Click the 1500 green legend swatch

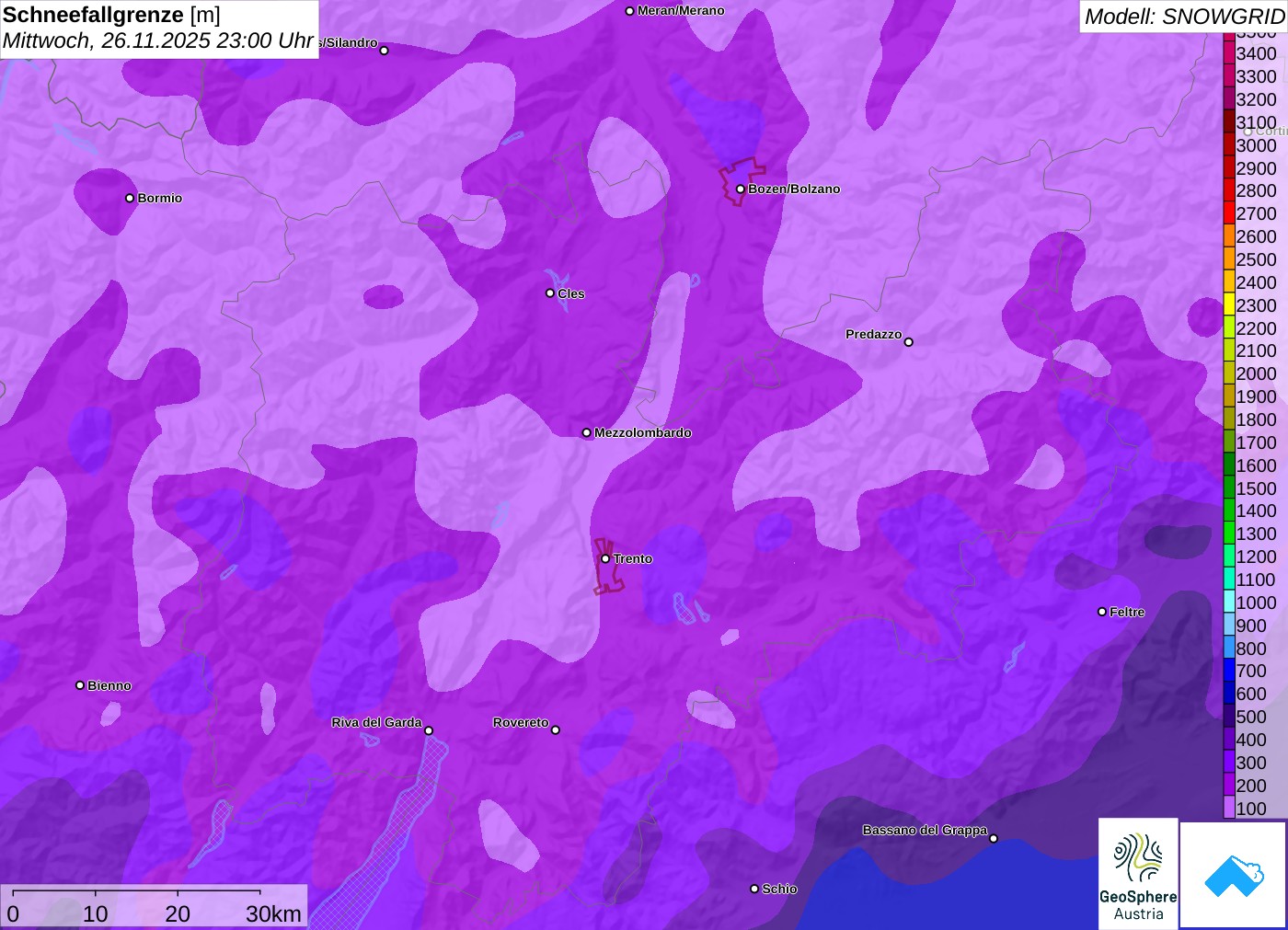click(1229, 488)
